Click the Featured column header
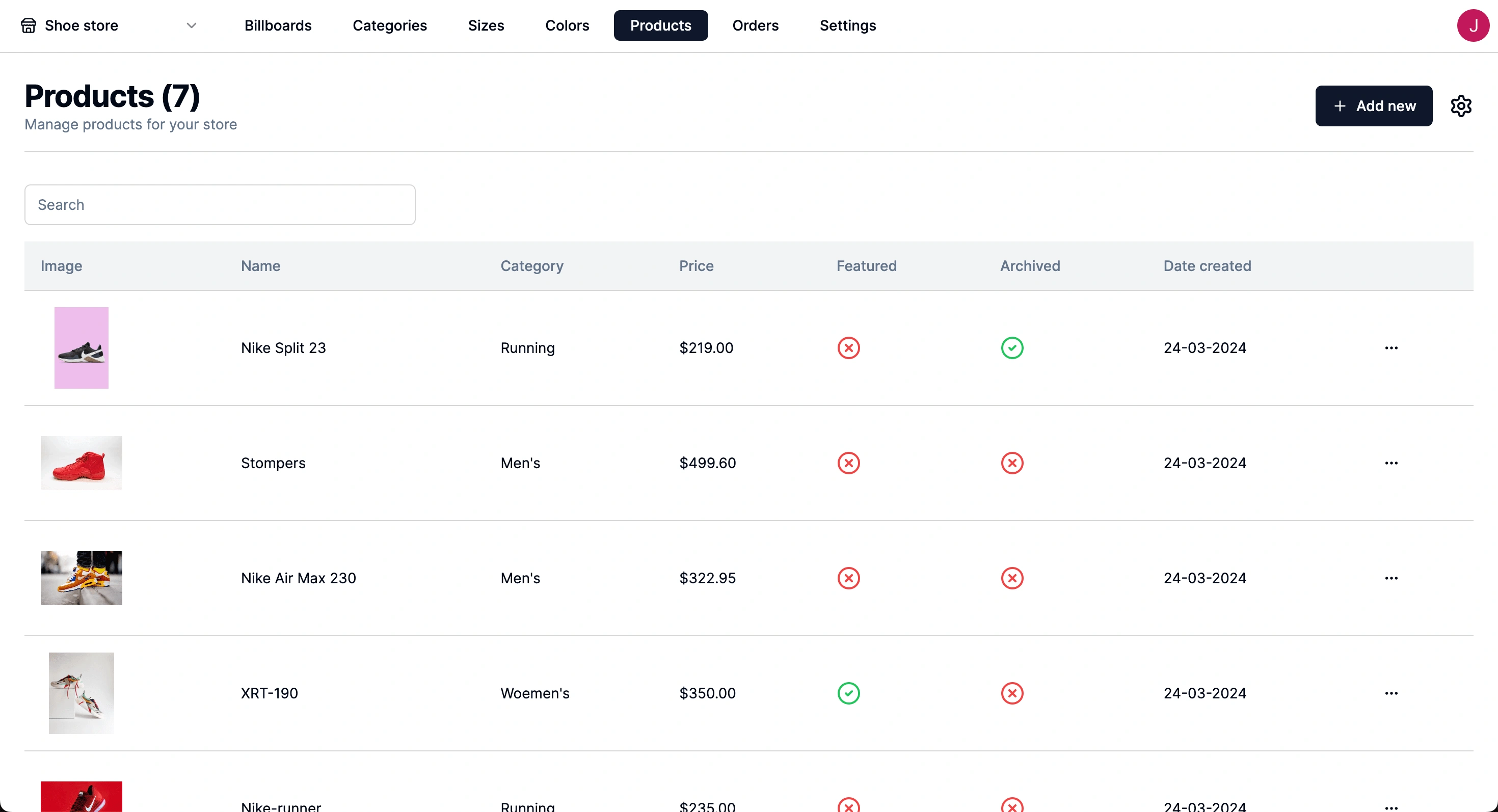Image resolution: width=1498 pixels, height=812 pixels. [x=867, y=266]
